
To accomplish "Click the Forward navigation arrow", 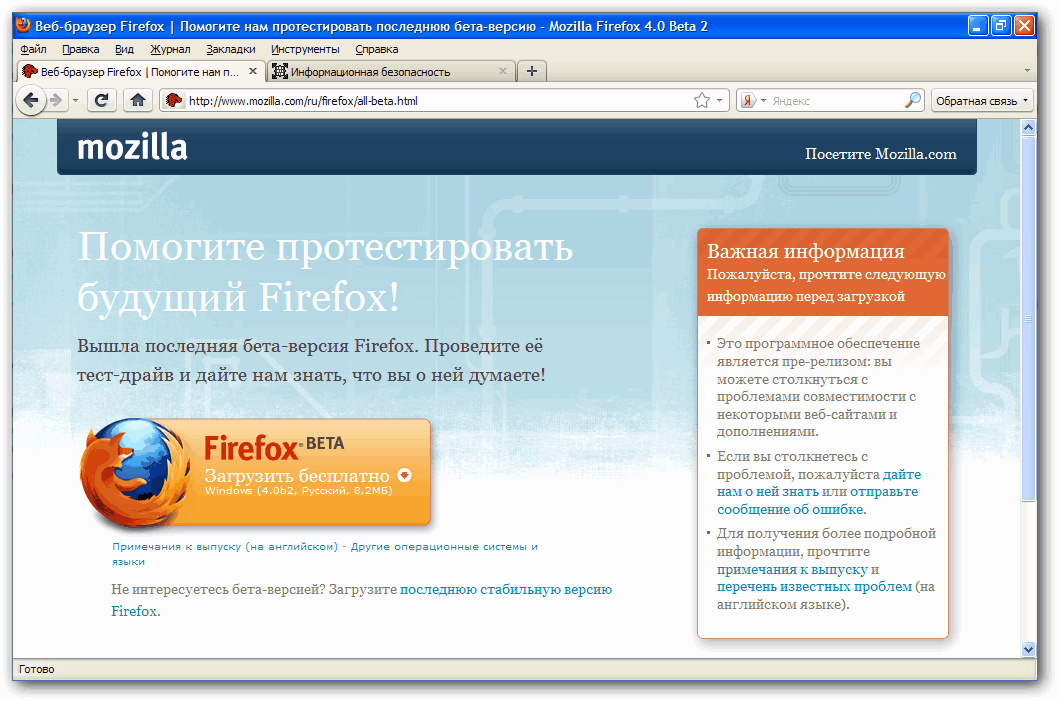I will (x=57, y=101).
